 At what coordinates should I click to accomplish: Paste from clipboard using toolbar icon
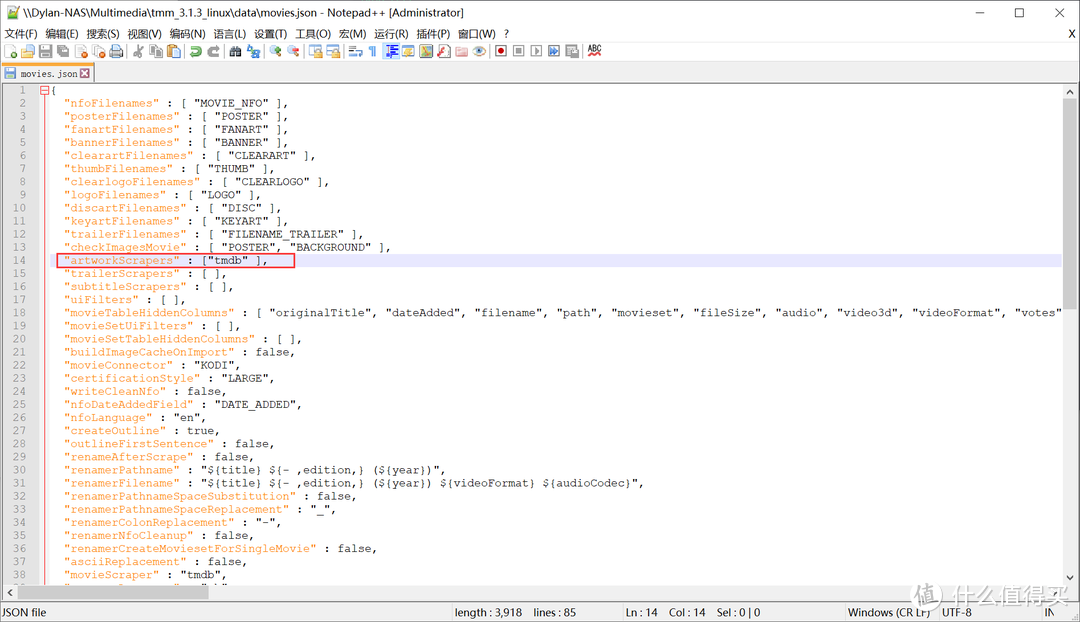[174, 51]
